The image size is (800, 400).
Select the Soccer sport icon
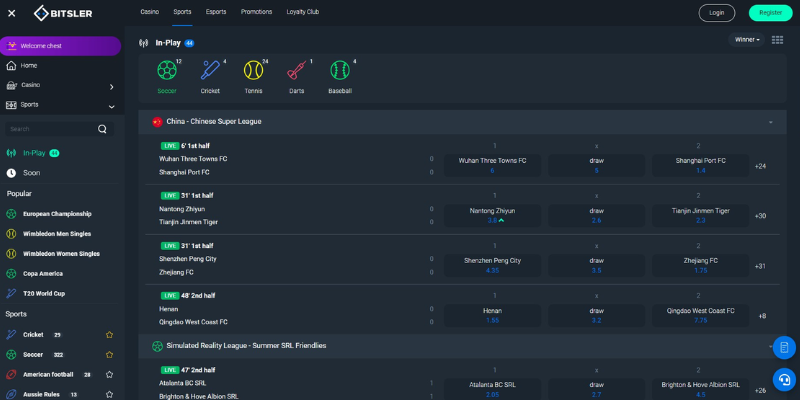(166, 71)
